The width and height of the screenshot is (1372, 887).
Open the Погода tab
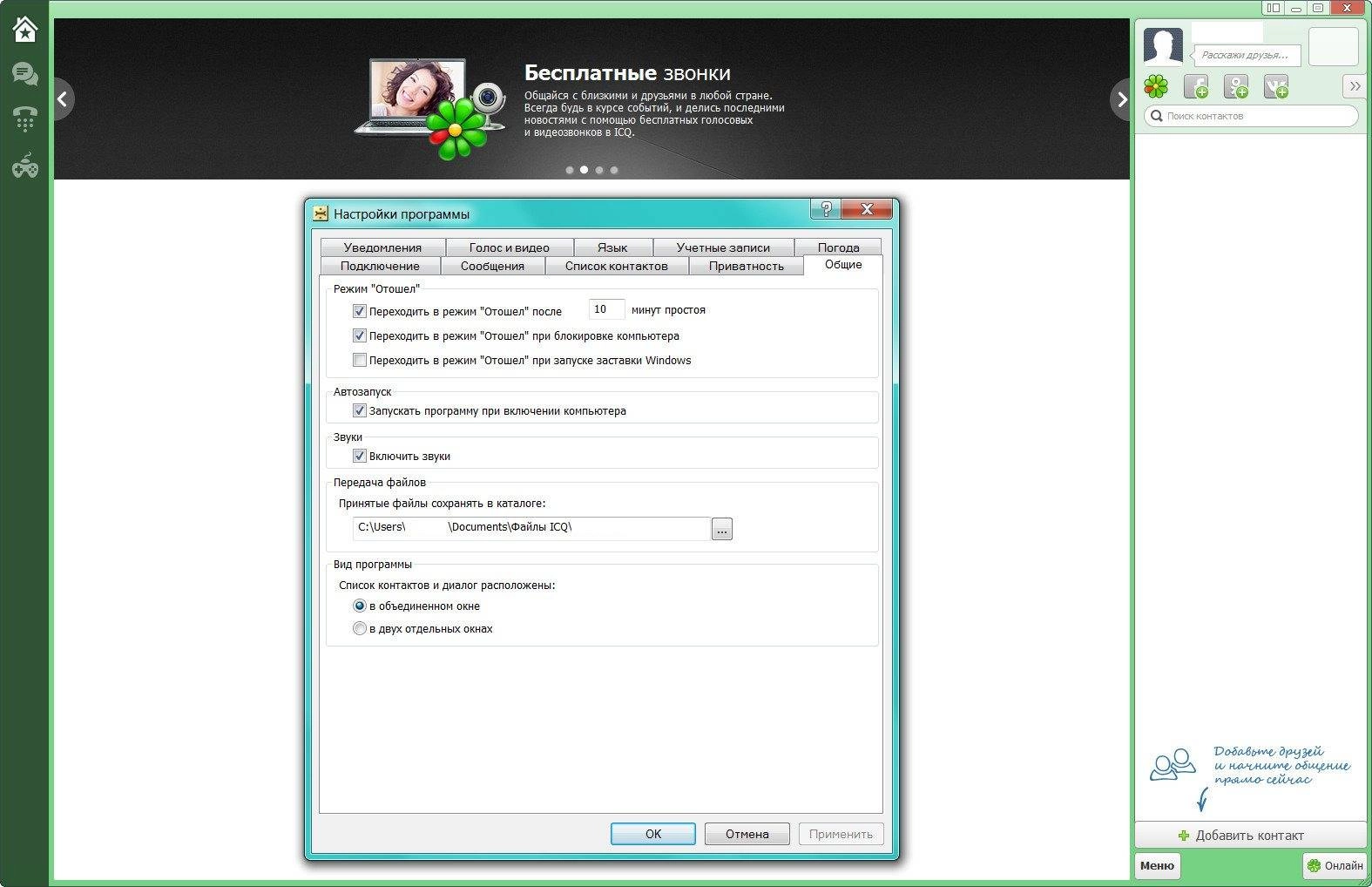[838, 247]
